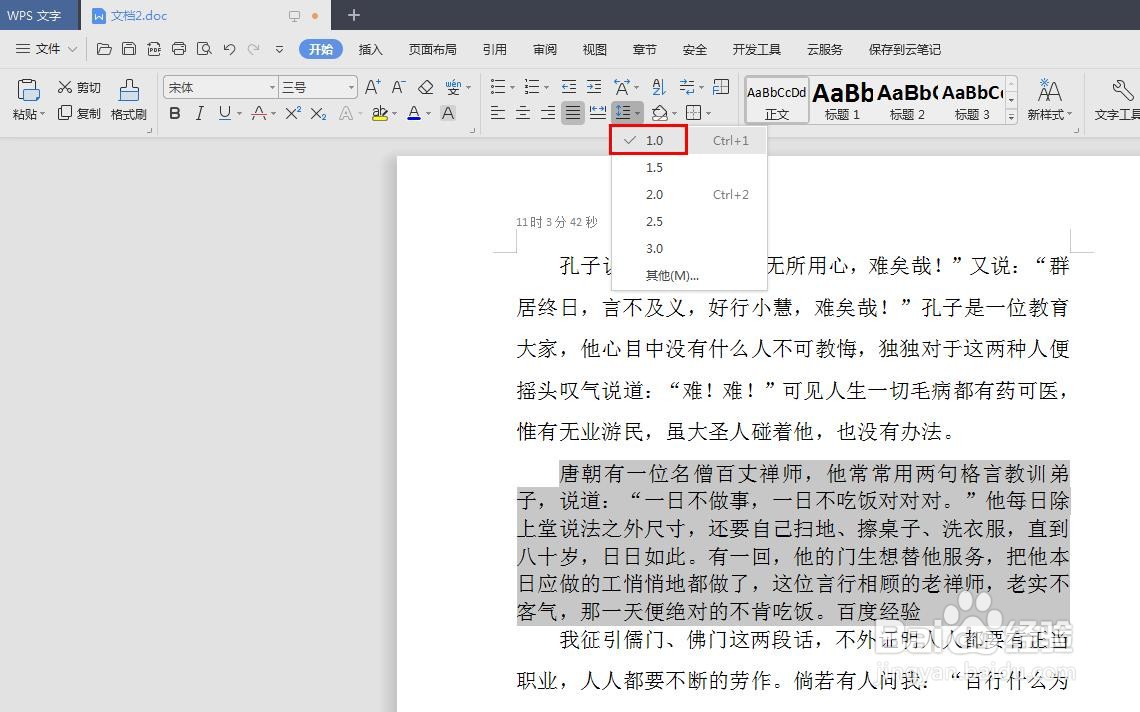Open the underline style dropdown
This screenshot has height=712, width=1140.
coord(239,113)
